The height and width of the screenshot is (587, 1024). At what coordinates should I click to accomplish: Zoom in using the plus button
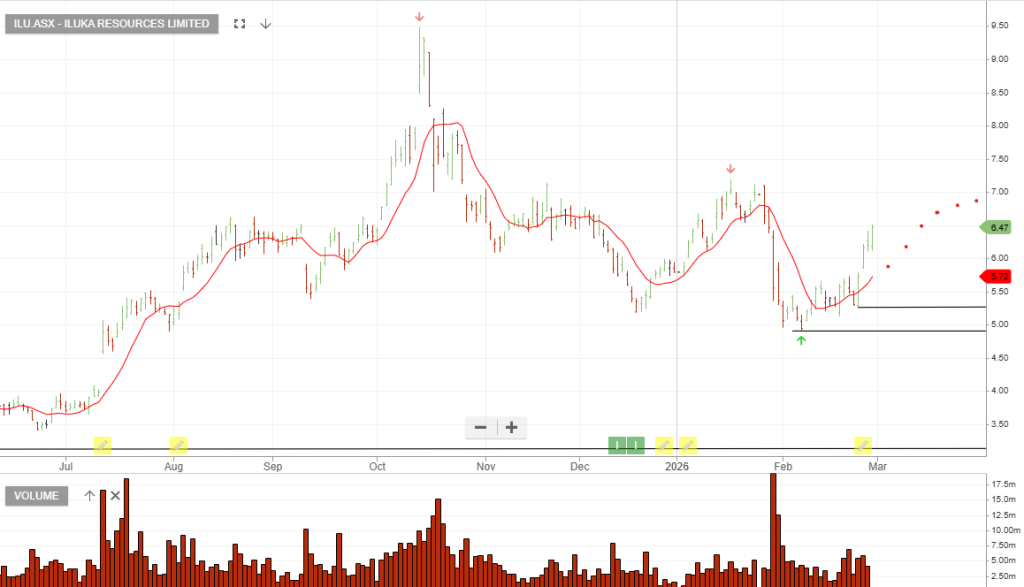pyautogui.click(x=511, y=428)
